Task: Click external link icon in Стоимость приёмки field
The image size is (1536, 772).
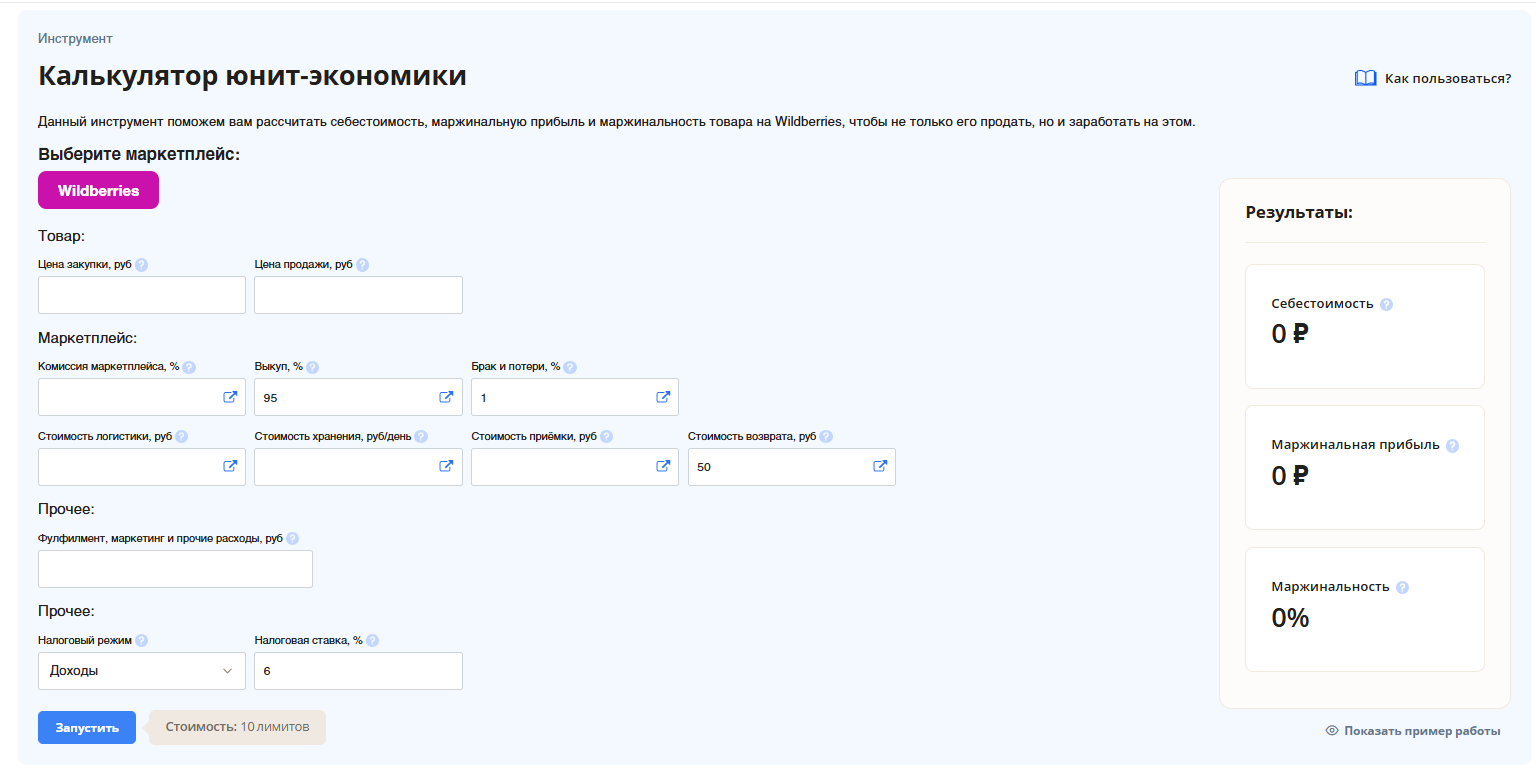Action: [662, 466]
